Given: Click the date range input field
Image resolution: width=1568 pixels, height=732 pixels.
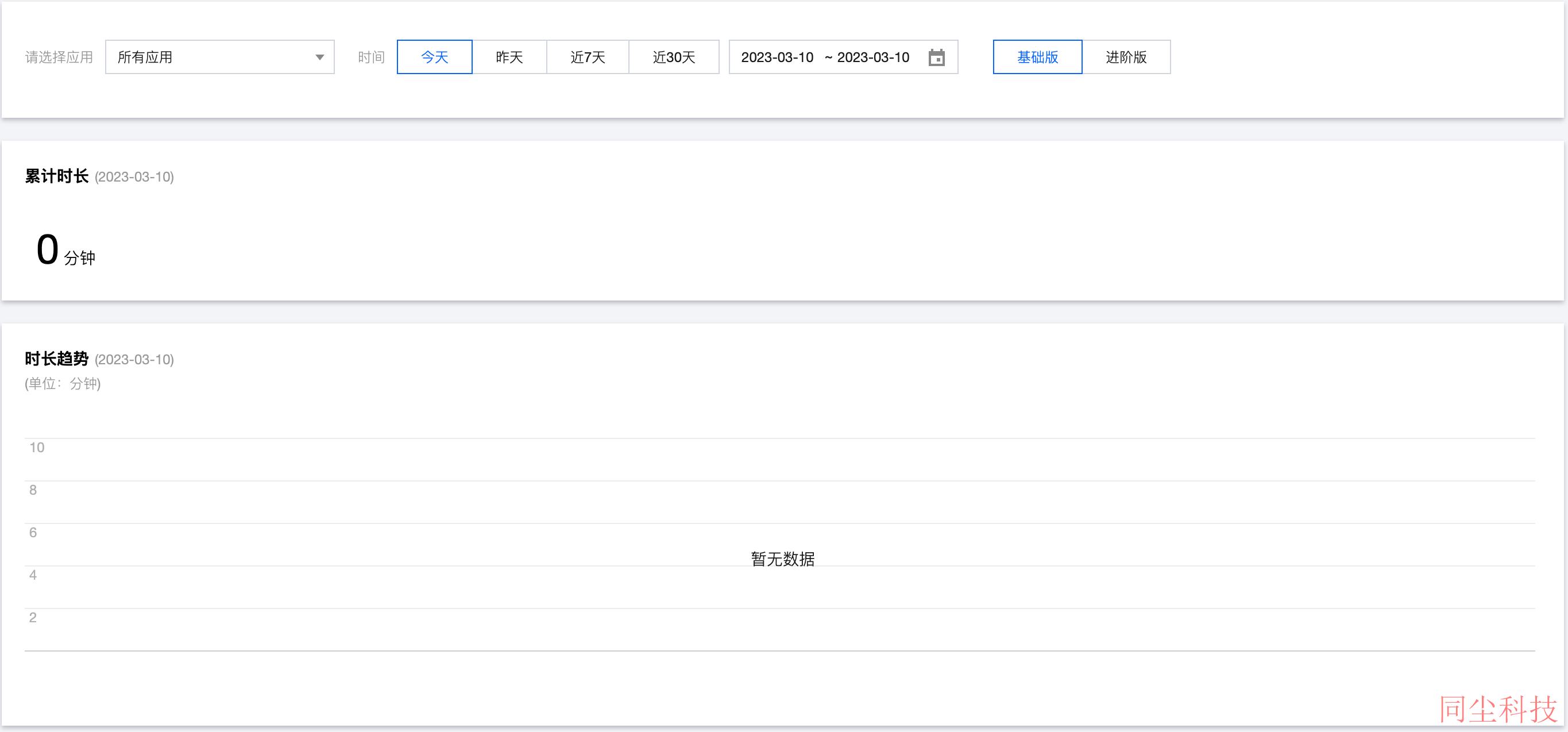Looking at the screenshot, I should [844, 57].
